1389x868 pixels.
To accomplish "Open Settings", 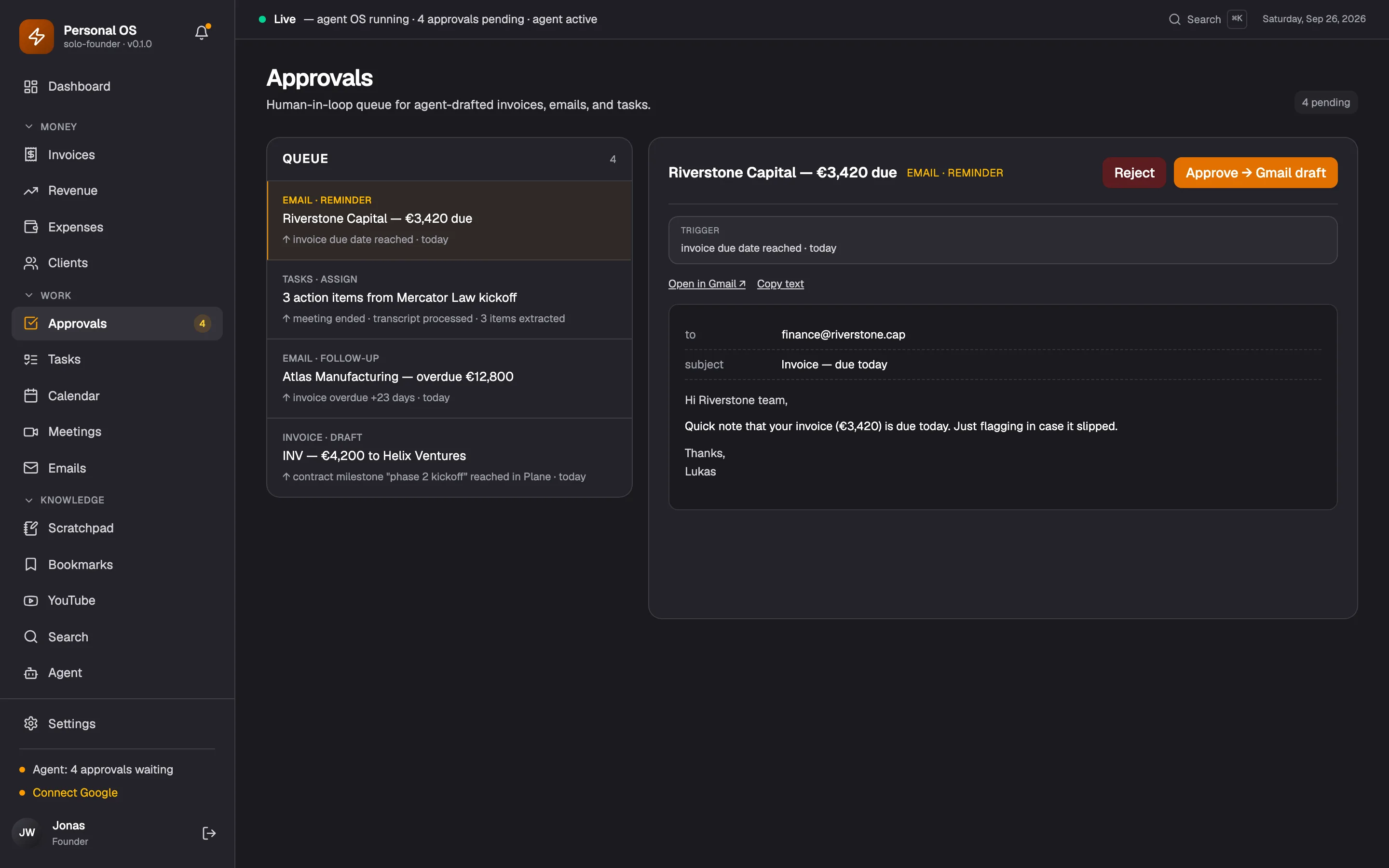I will coord(117,723).
